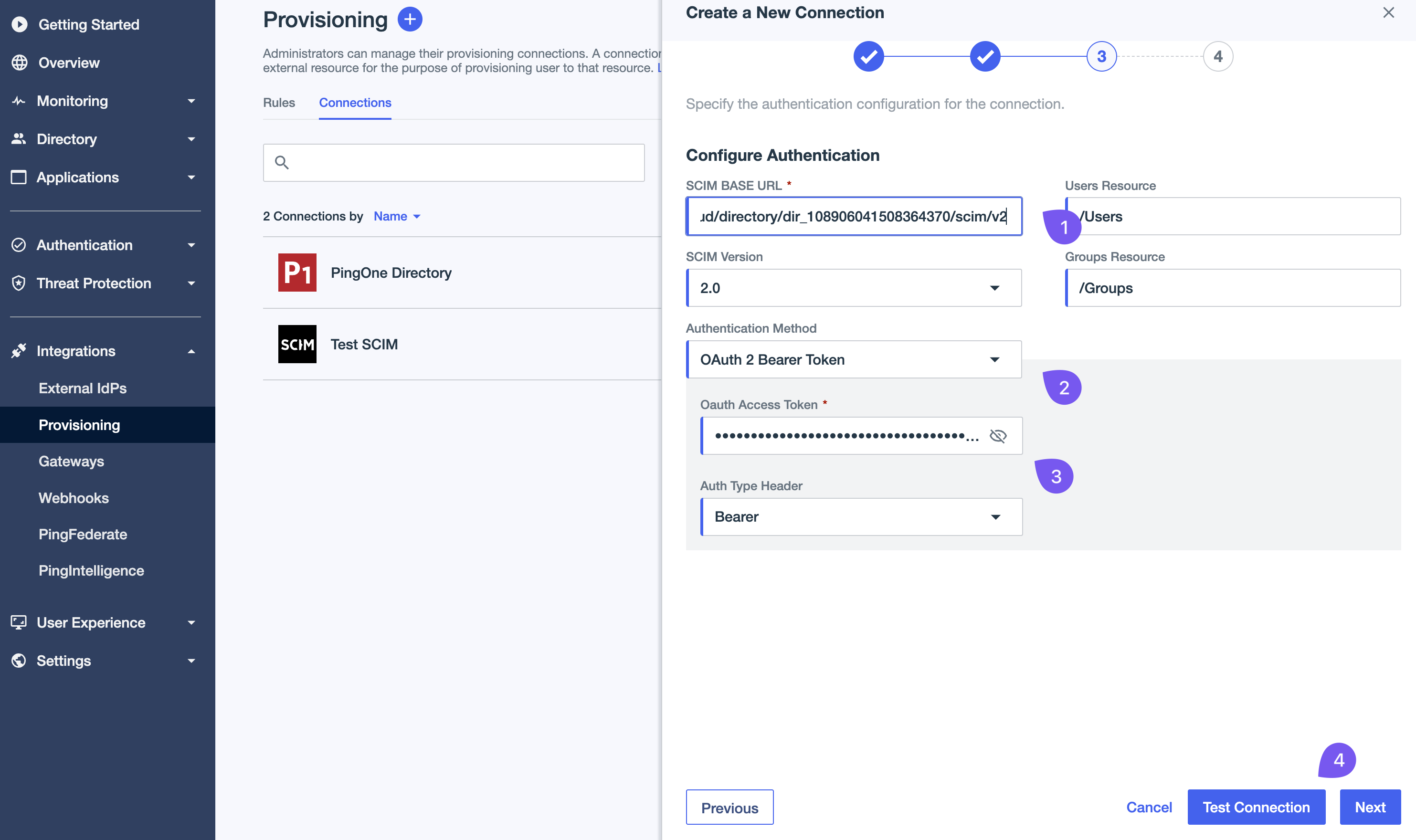Reveal the hidden OAuth Access Token
This screenshot has height=840, width=1416.
[998, 435]
